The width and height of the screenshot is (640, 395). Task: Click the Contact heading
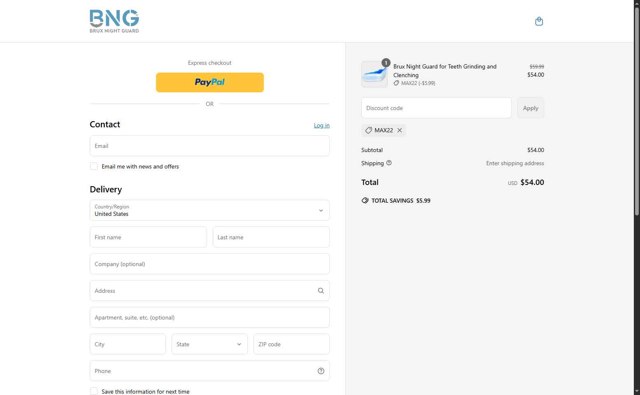[105, 124]
